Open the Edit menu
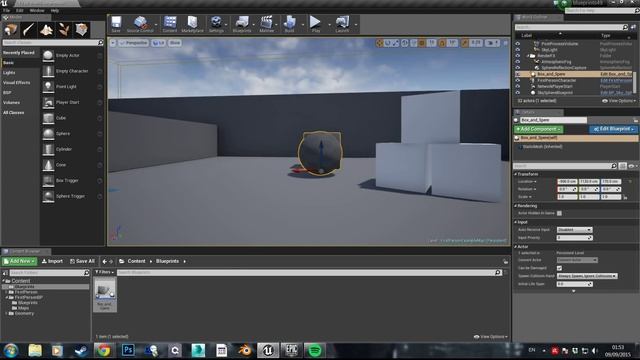Screen dimensions: 640x360 point(20,10)
